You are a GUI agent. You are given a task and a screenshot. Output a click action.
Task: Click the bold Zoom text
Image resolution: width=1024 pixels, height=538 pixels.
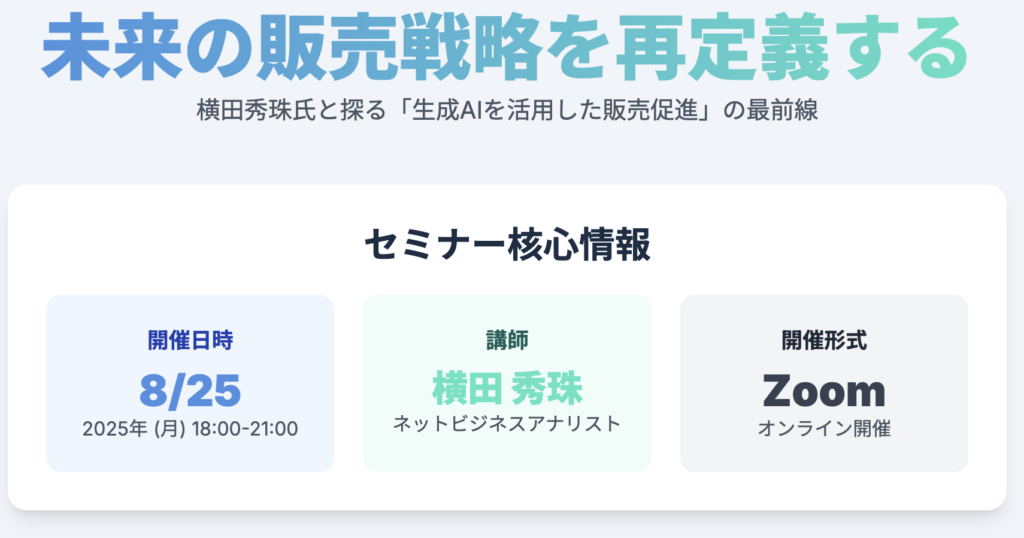(x=824, y=390)
